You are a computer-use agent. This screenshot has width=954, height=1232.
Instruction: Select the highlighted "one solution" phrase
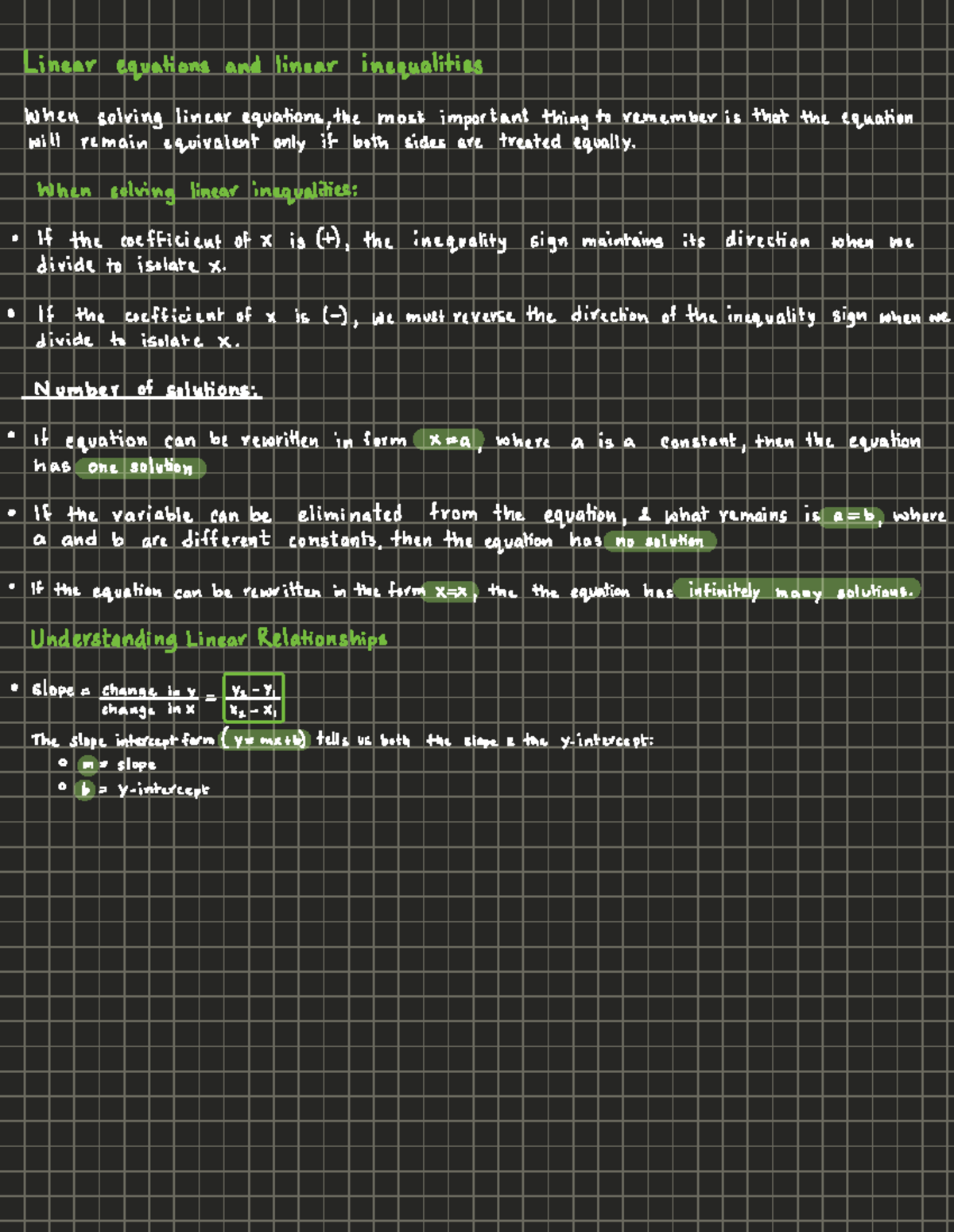pos(140,467)
